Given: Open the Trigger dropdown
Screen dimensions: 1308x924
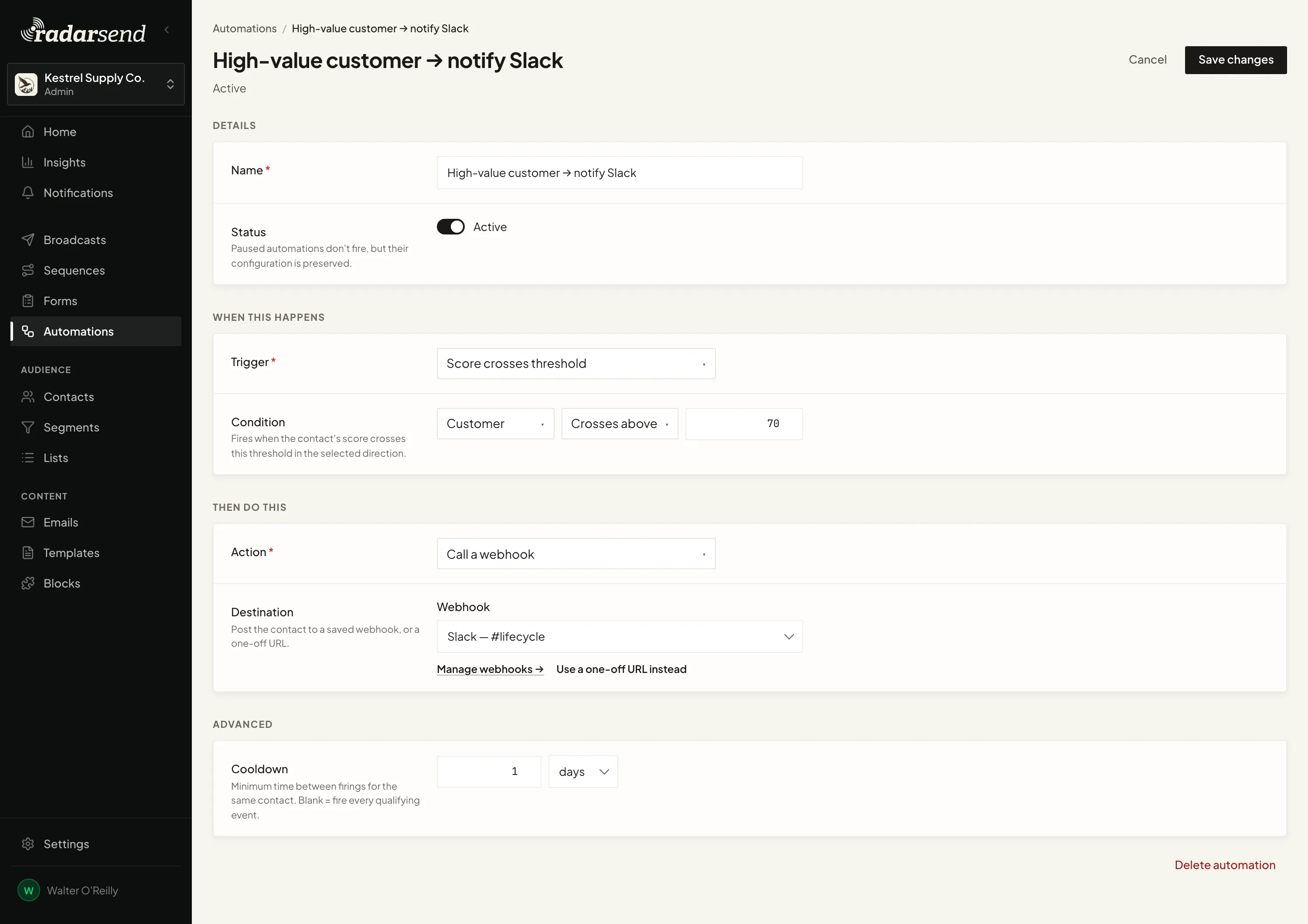Looking at the screenshot, I should pos(576,363).
